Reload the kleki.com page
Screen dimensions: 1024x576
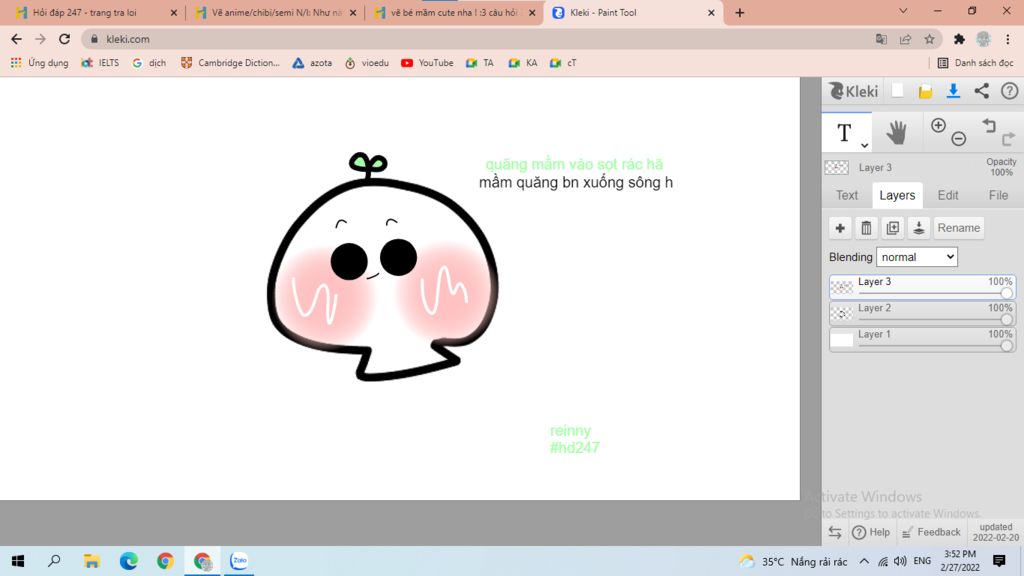point(64,39)
